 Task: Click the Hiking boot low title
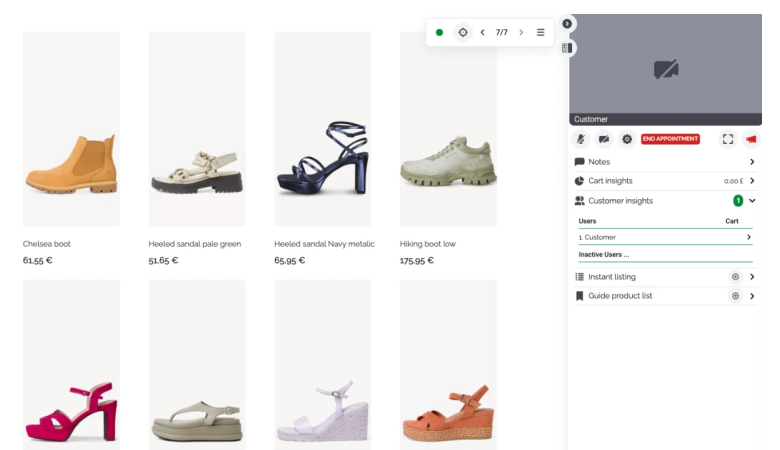point(428,244)
